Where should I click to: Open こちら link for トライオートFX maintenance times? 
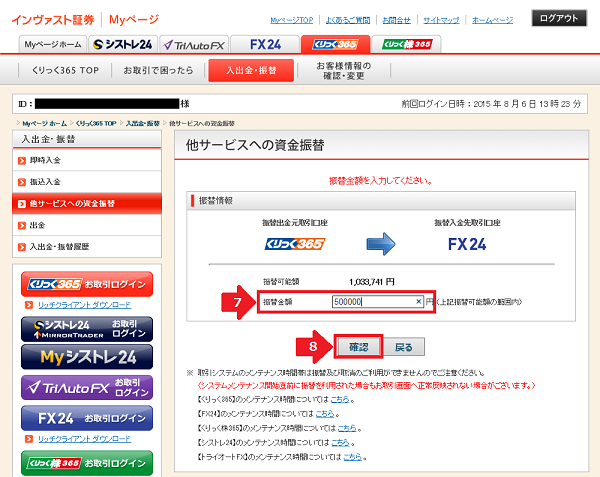click(352, 457)
